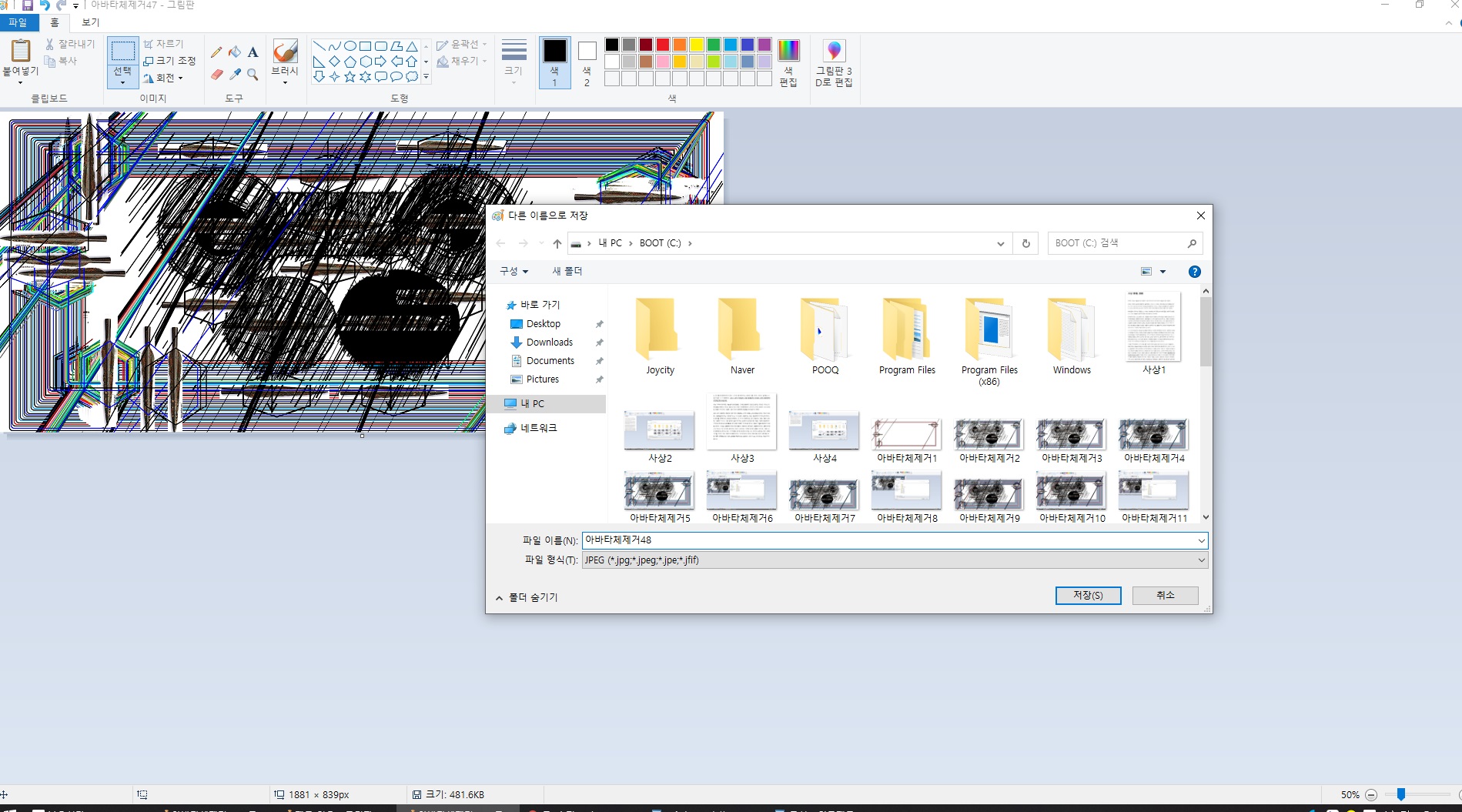
Task: Select 네트워크 in the navigation pane
Action: point(539,428)
